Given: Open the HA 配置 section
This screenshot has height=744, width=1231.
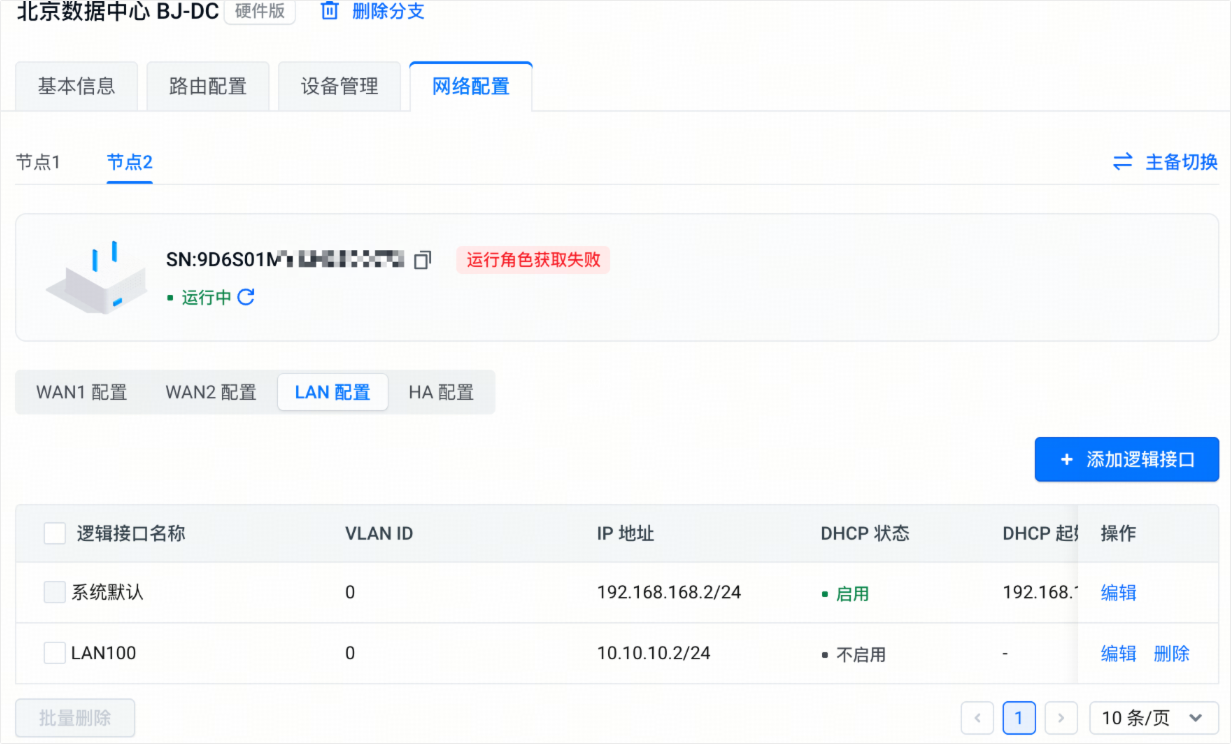Looking at the screenshot, I should (441, 392).
